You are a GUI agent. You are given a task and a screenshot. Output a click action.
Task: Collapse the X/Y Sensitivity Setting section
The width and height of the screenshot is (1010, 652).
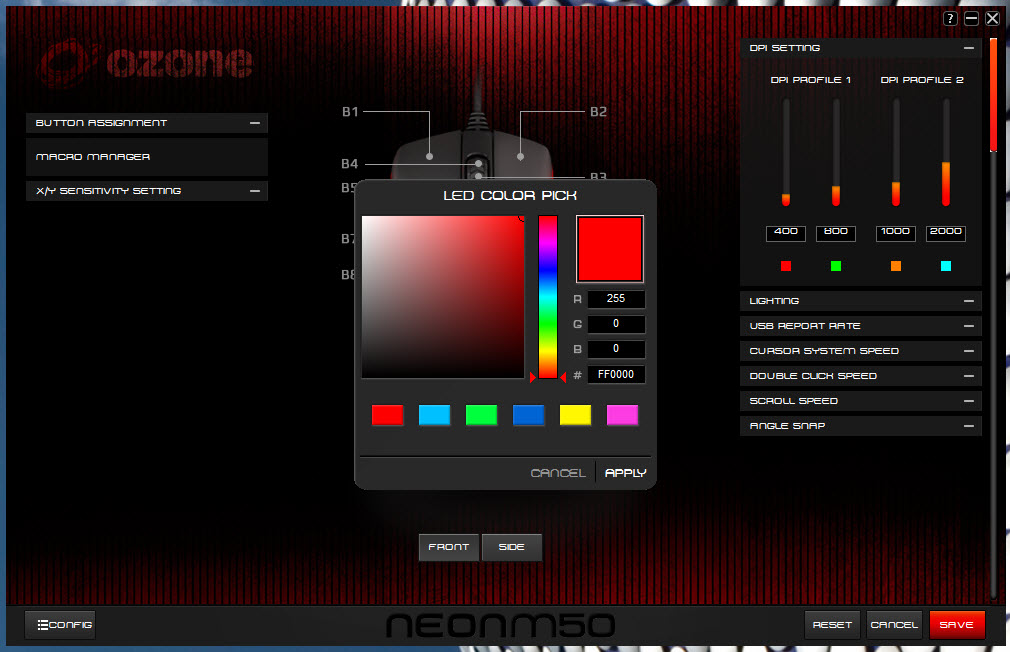tap(255, 191)
